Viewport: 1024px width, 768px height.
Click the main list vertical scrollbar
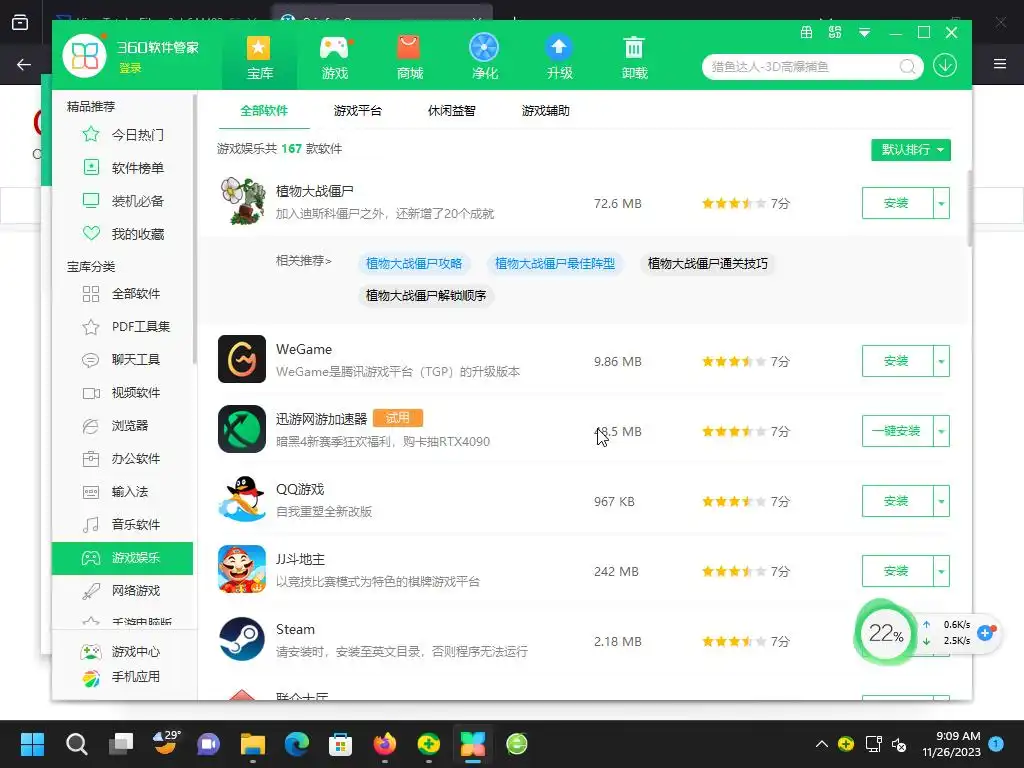point(969,209)
